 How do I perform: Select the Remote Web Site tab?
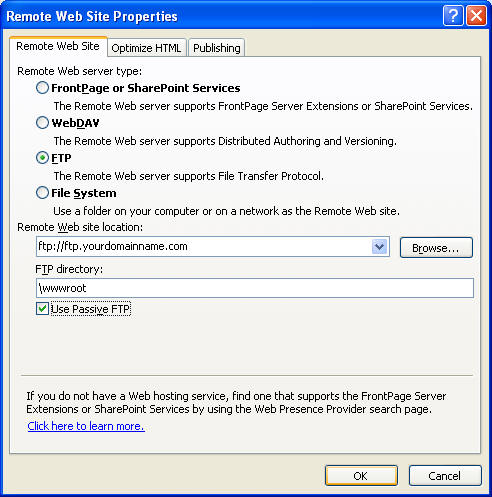coord(58,46)
